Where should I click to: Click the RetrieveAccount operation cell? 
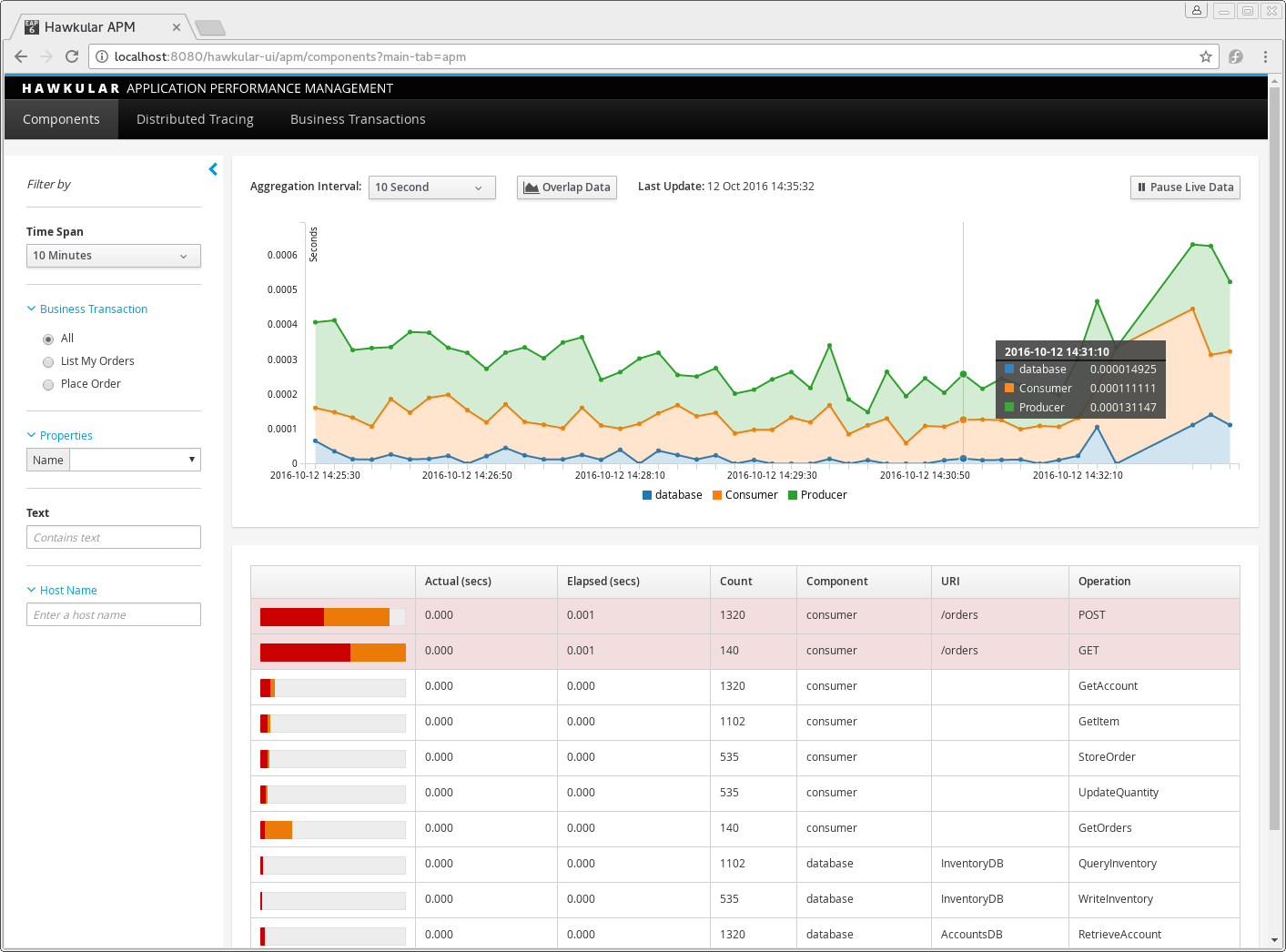[1154, 935]
